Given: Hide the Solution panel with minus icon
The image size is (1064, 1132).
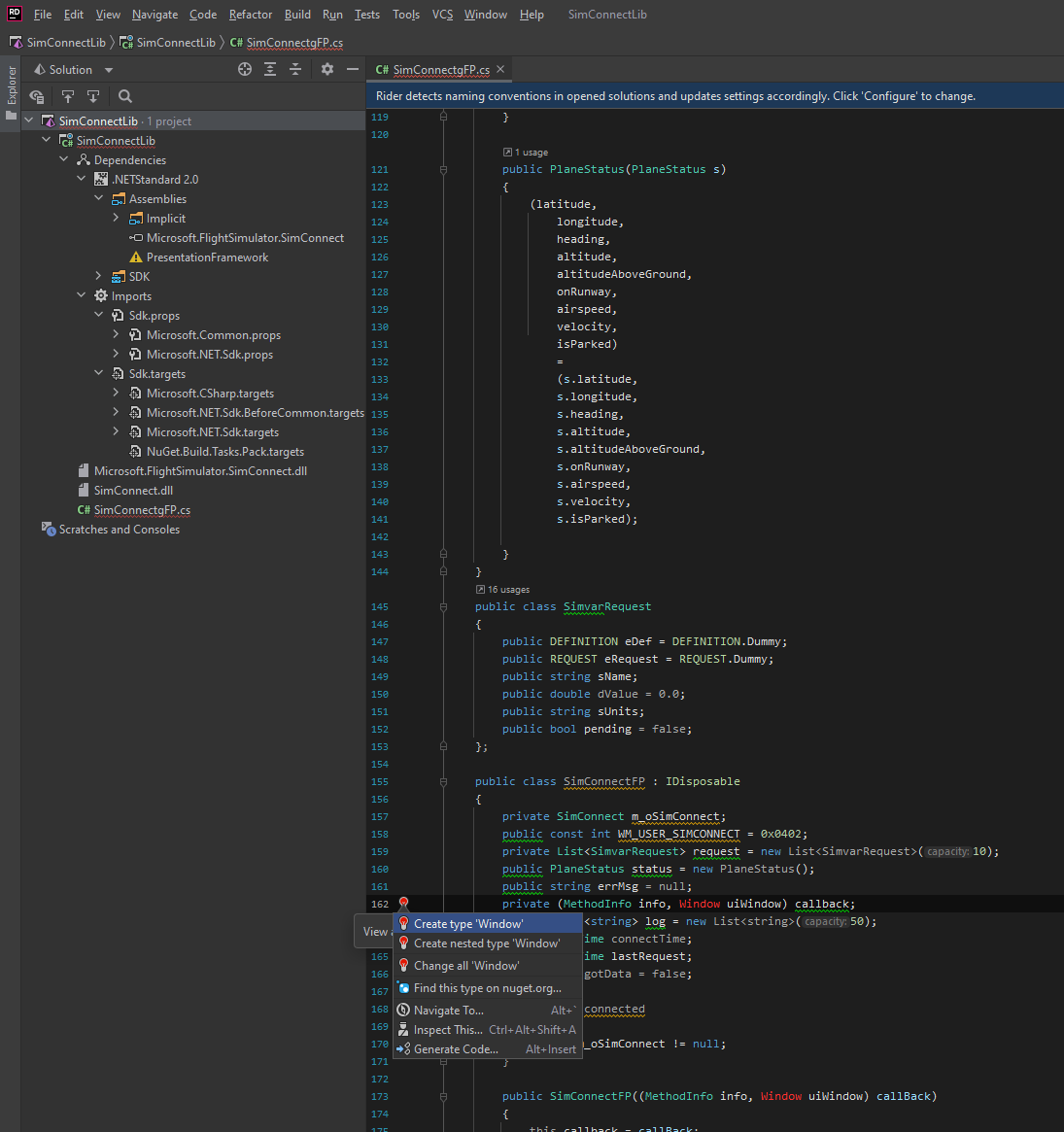Looking at the screenshot, I should [353, 69].
